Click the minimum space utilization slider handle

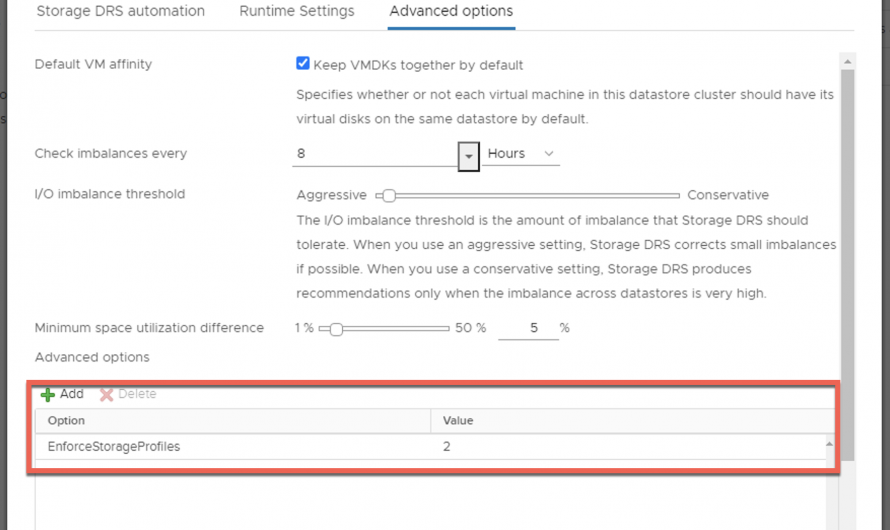[x=337, y=328]
